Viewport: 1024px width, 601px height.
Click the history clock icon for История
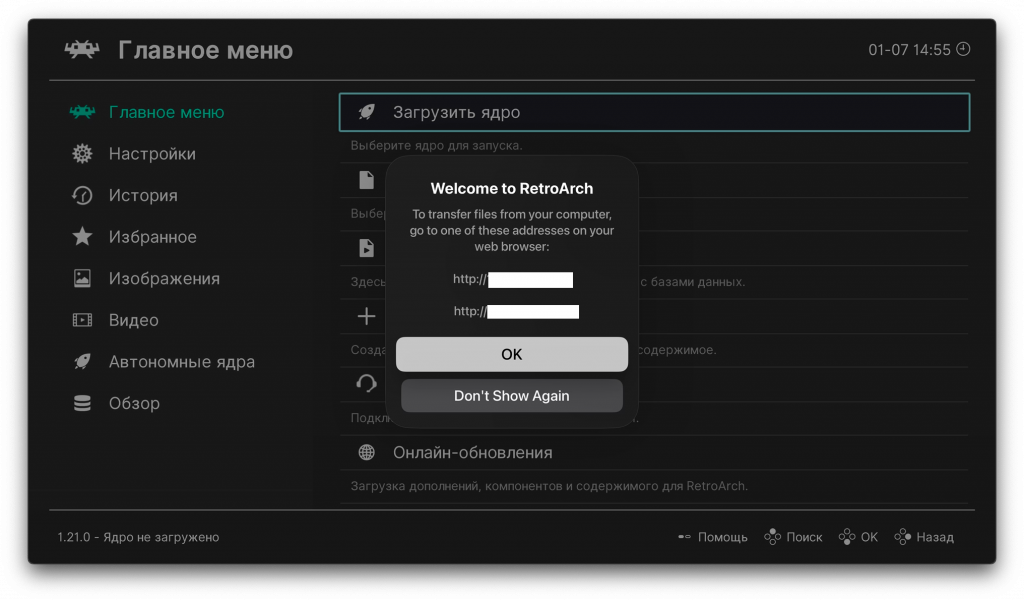[82, 195]
